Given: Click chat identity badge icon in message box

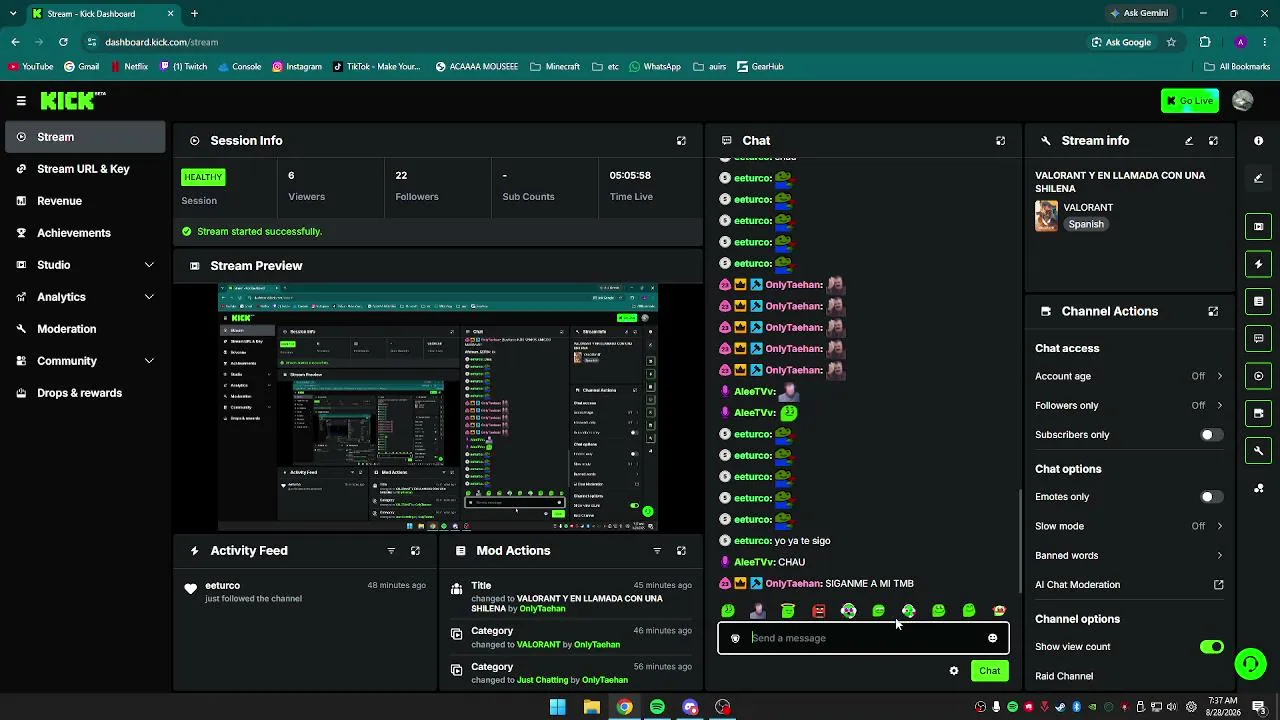Looking at the screenshot, I should (x=735, y=638).
